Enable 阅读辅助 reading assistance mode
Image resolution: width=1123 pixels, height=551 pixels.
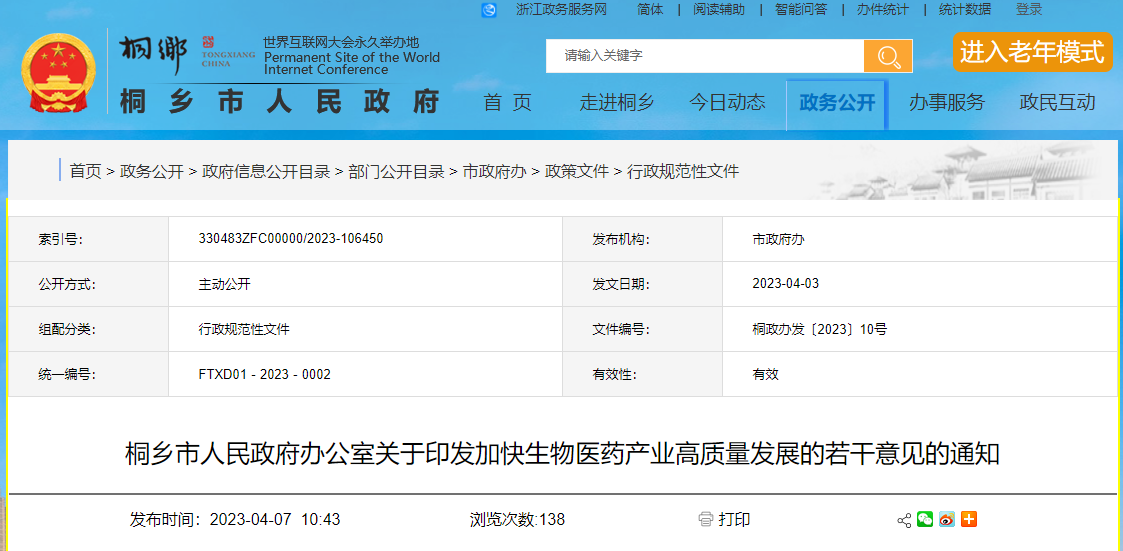(x=719, y=10)
